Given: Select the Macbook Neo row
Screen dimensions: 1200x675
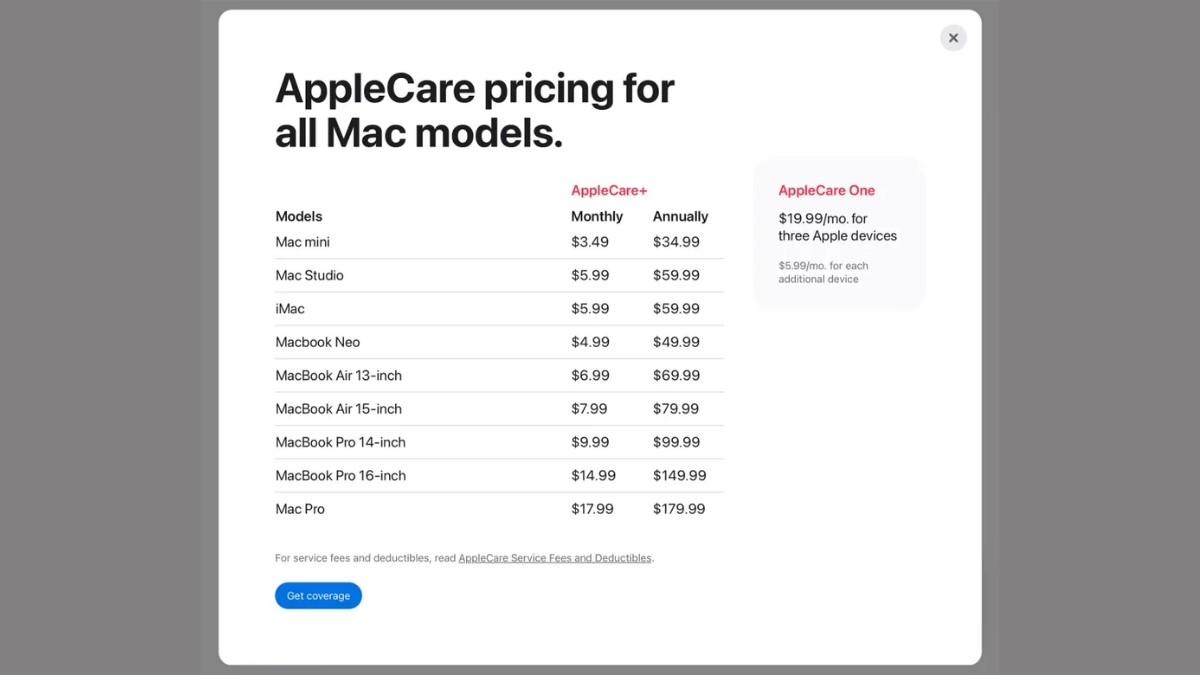Looking at the screenshot, I should pos(318,341).
